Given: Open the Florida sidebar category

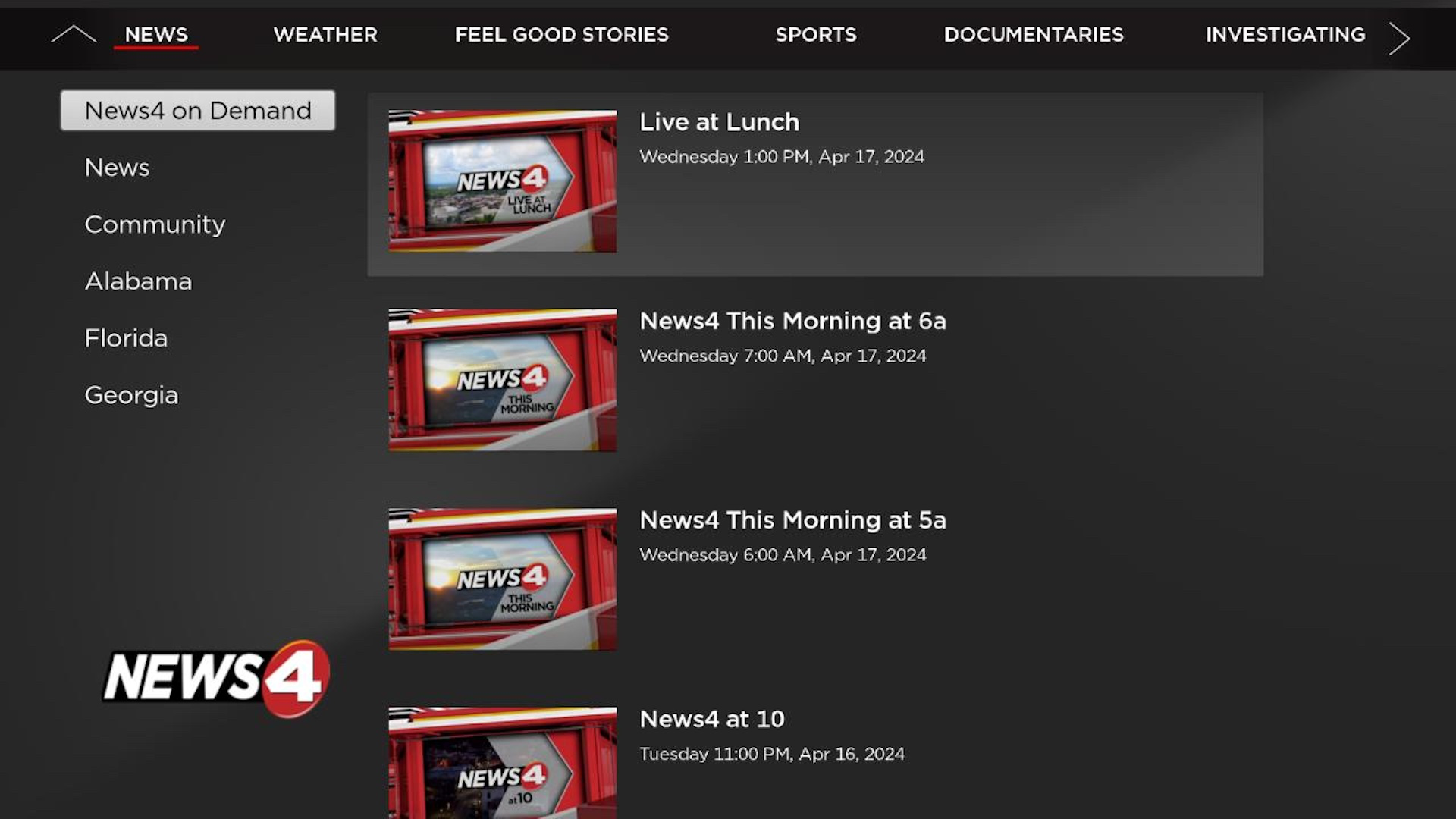Looking at the screenshot, I should click(126, 338).
